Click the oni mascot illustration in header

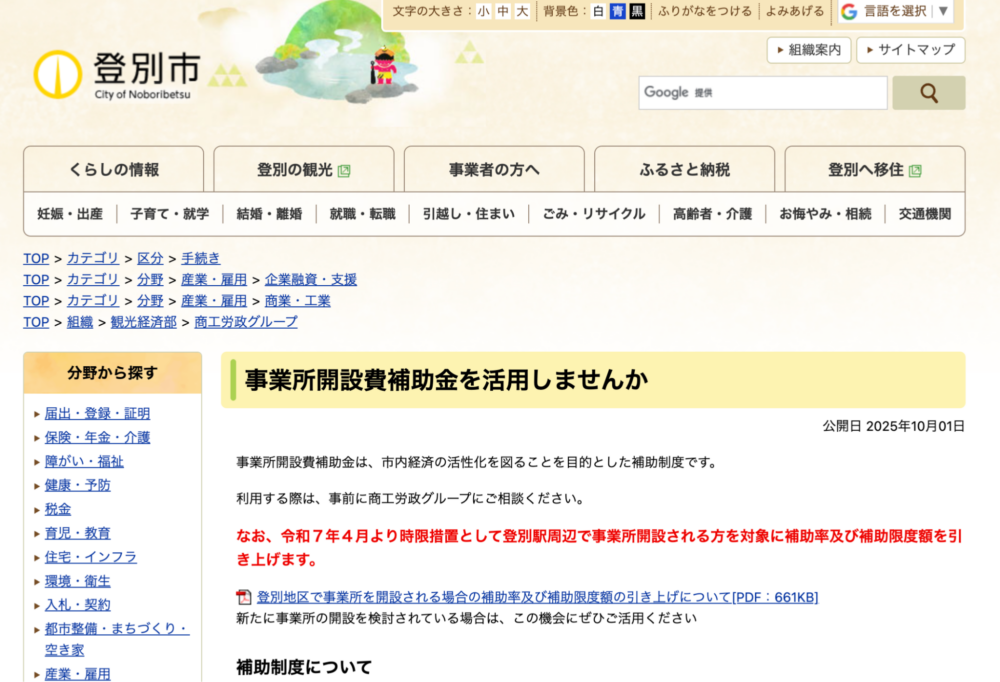[x=384, y=66]
